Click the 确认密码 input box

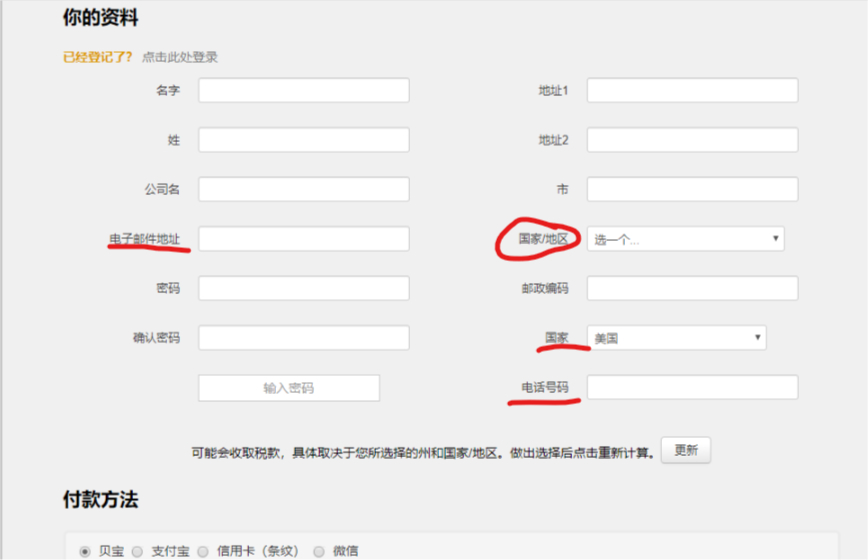click(x=303, y=338)
